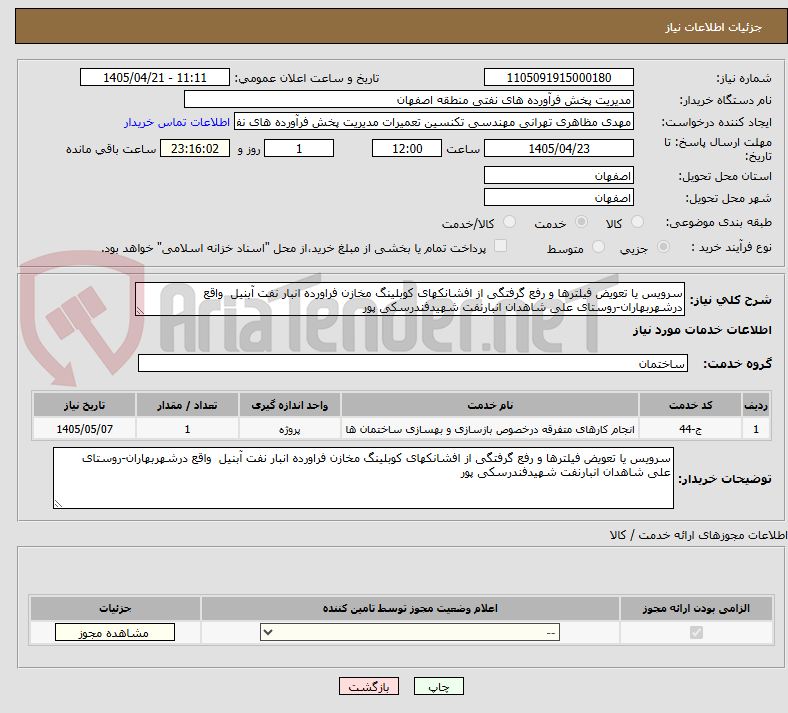The width and height of the screenshot is (788, 713).
Task: Click the طبقه بندی موضوعی label
Action: [x=719, y=222]
